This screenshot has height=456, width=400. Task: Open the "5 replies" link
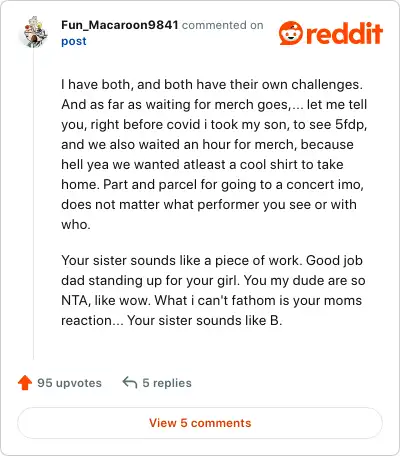pyautogui.click(x=167, y=383)
